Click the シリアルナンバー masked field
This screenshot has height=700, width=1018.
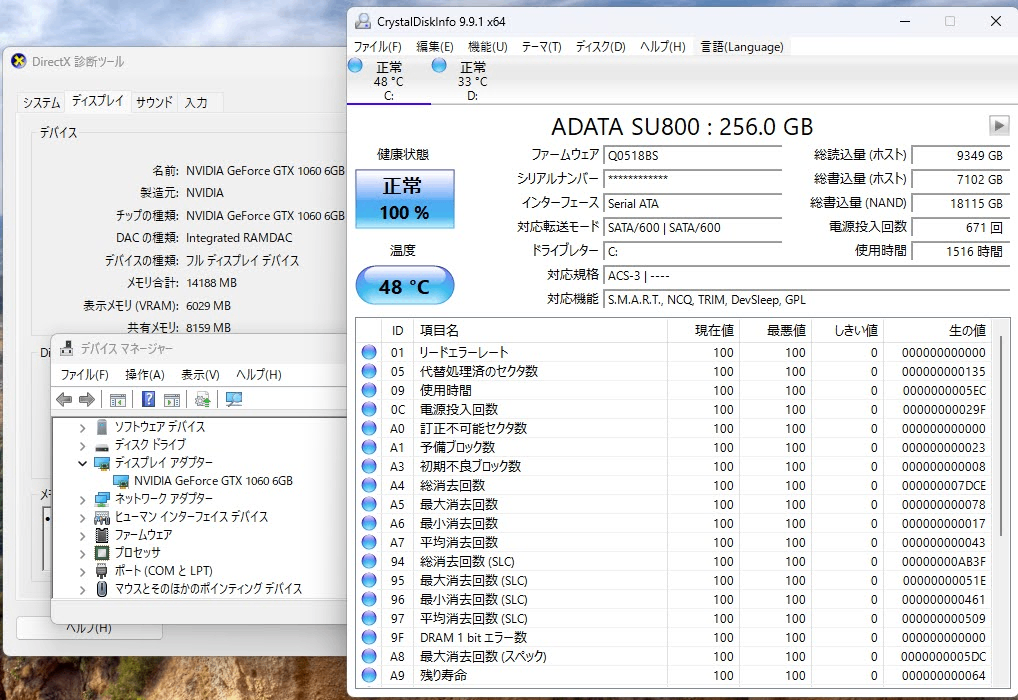[x=692, y=179]
